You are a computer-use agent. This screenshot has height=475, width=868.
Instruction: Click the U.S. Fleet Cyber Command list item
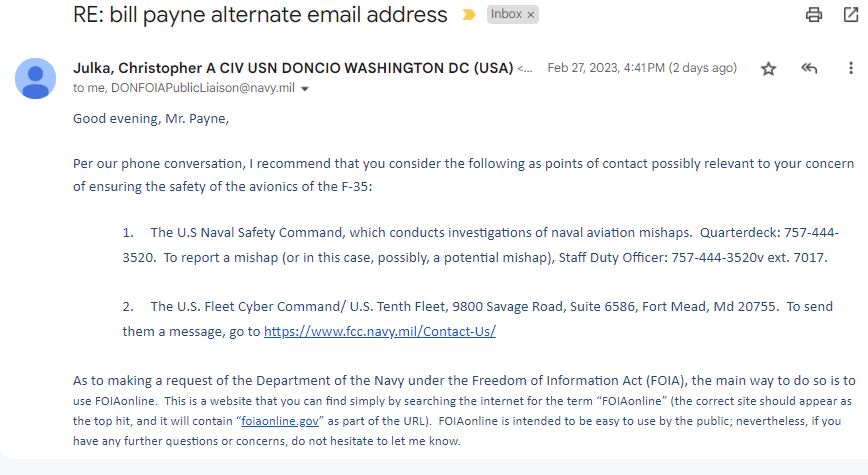477,319
